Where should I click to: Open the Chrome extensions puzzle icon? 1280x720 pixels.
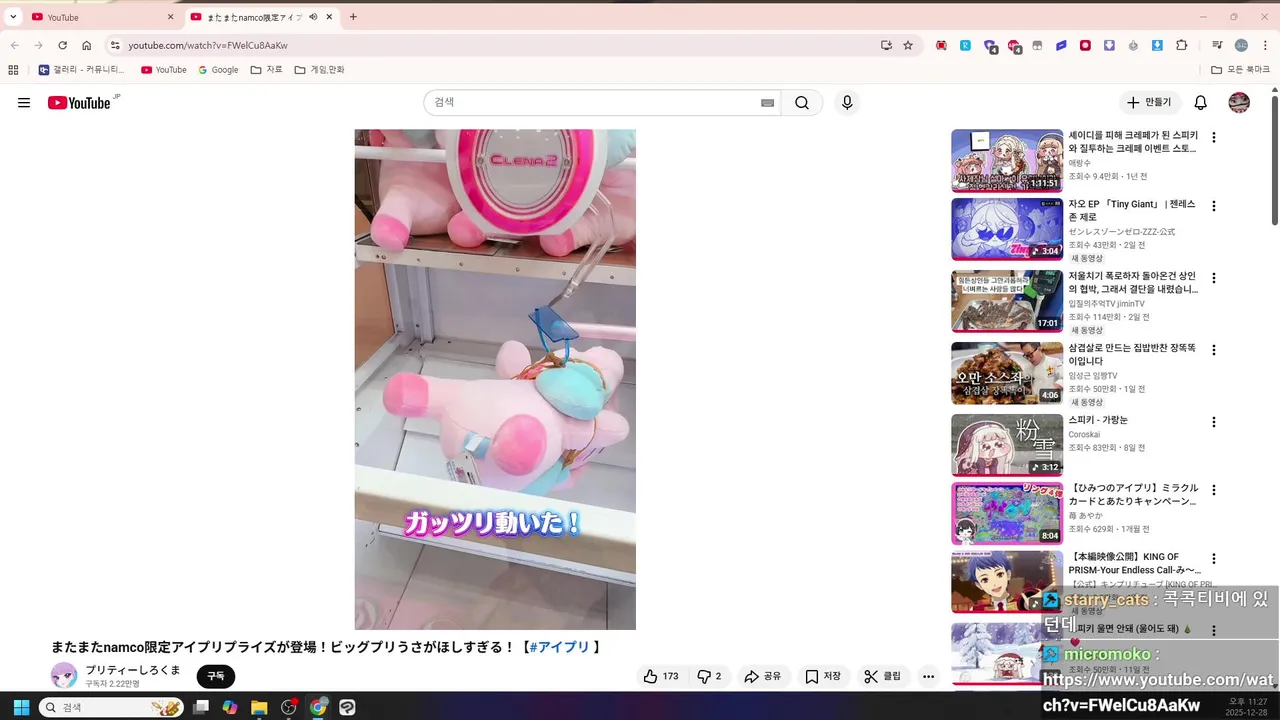coord(1182,45)
